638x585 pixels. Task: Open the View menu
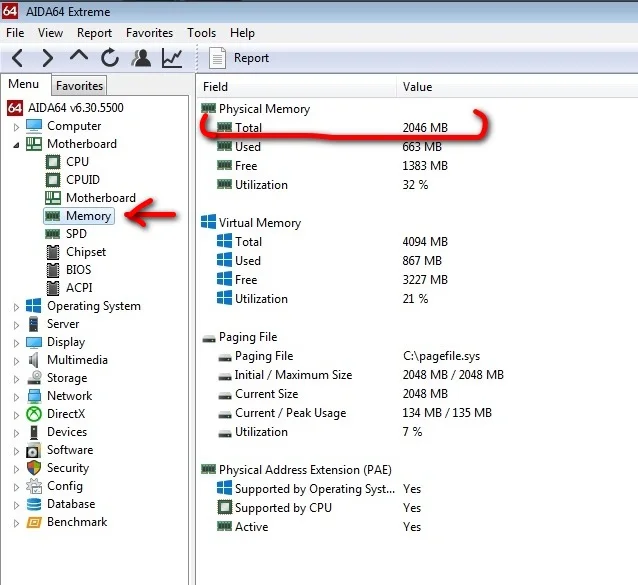50,33
